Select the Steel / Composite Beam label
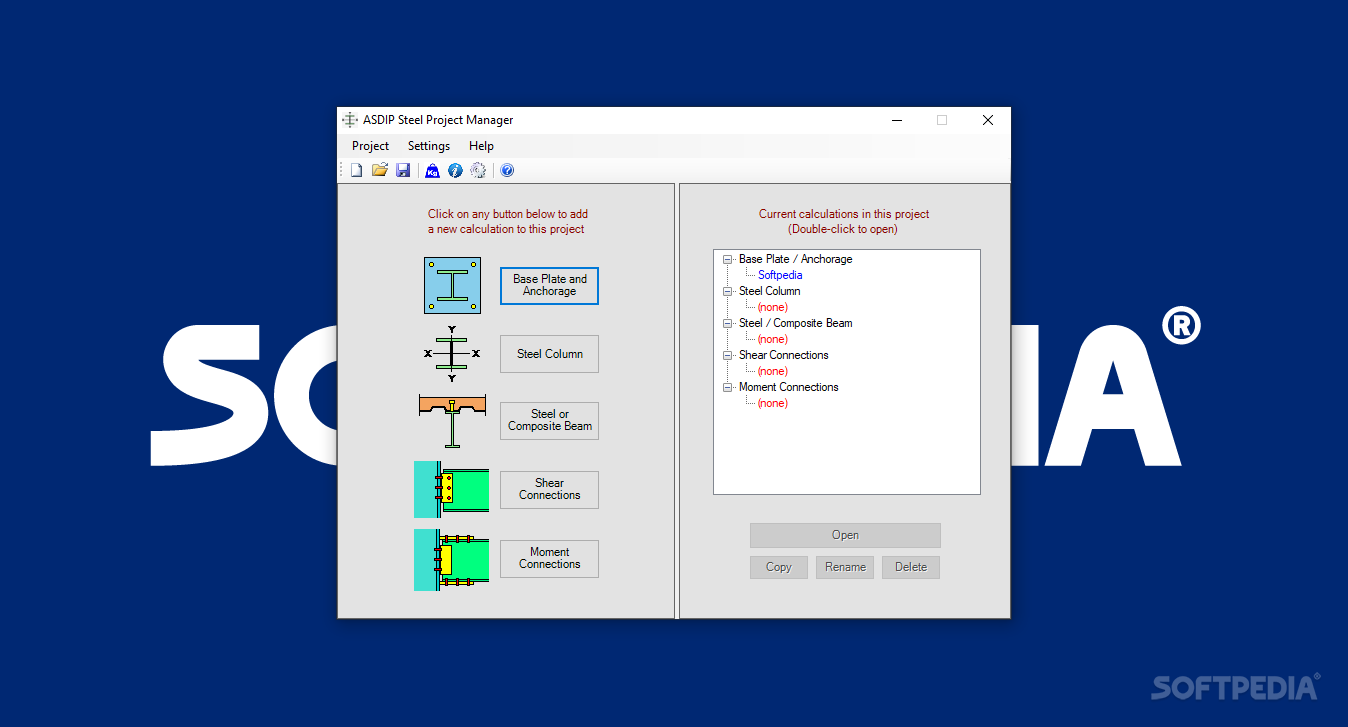Viewport: 1348px width, 727px height. coord(796,323)
